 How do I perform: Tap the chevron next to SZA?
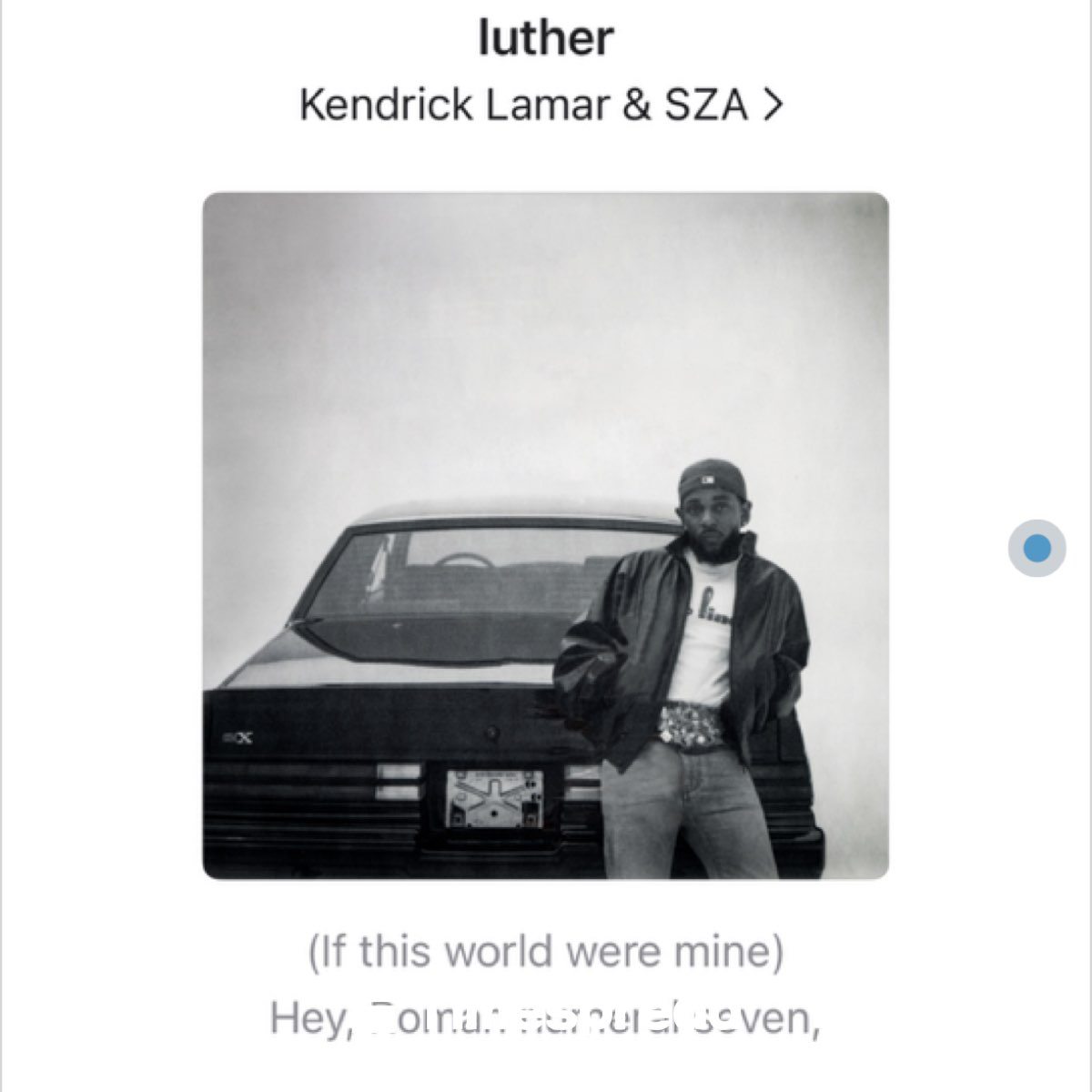pyautogui.click(x=773, y=106)
